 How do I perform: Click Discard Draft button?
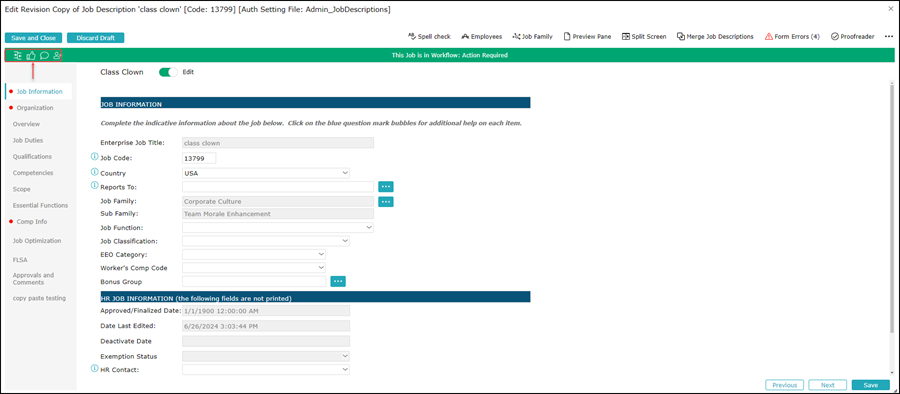click(95, 38)
